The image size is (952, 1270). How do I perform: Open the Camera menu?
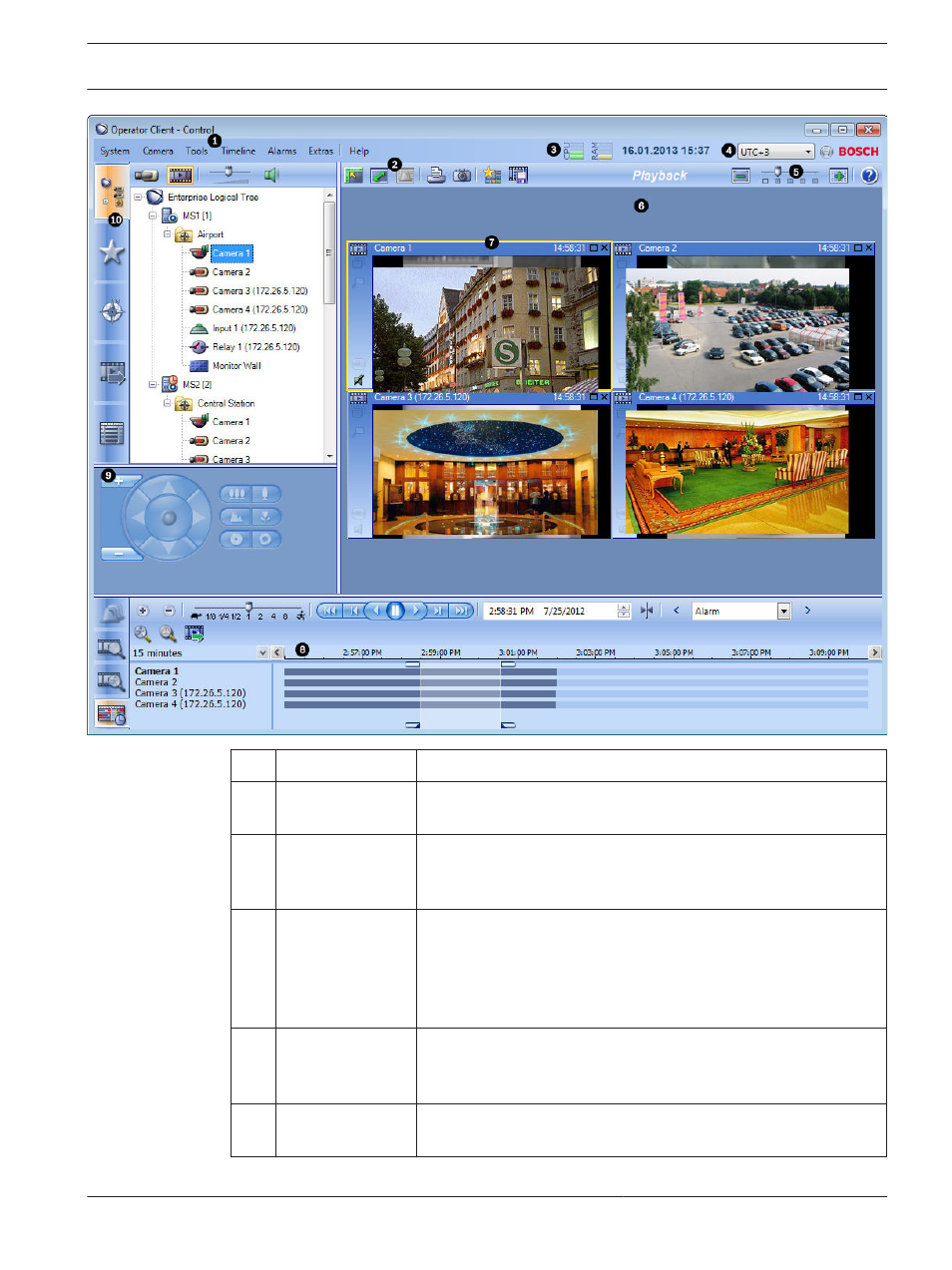pos(158,152)
